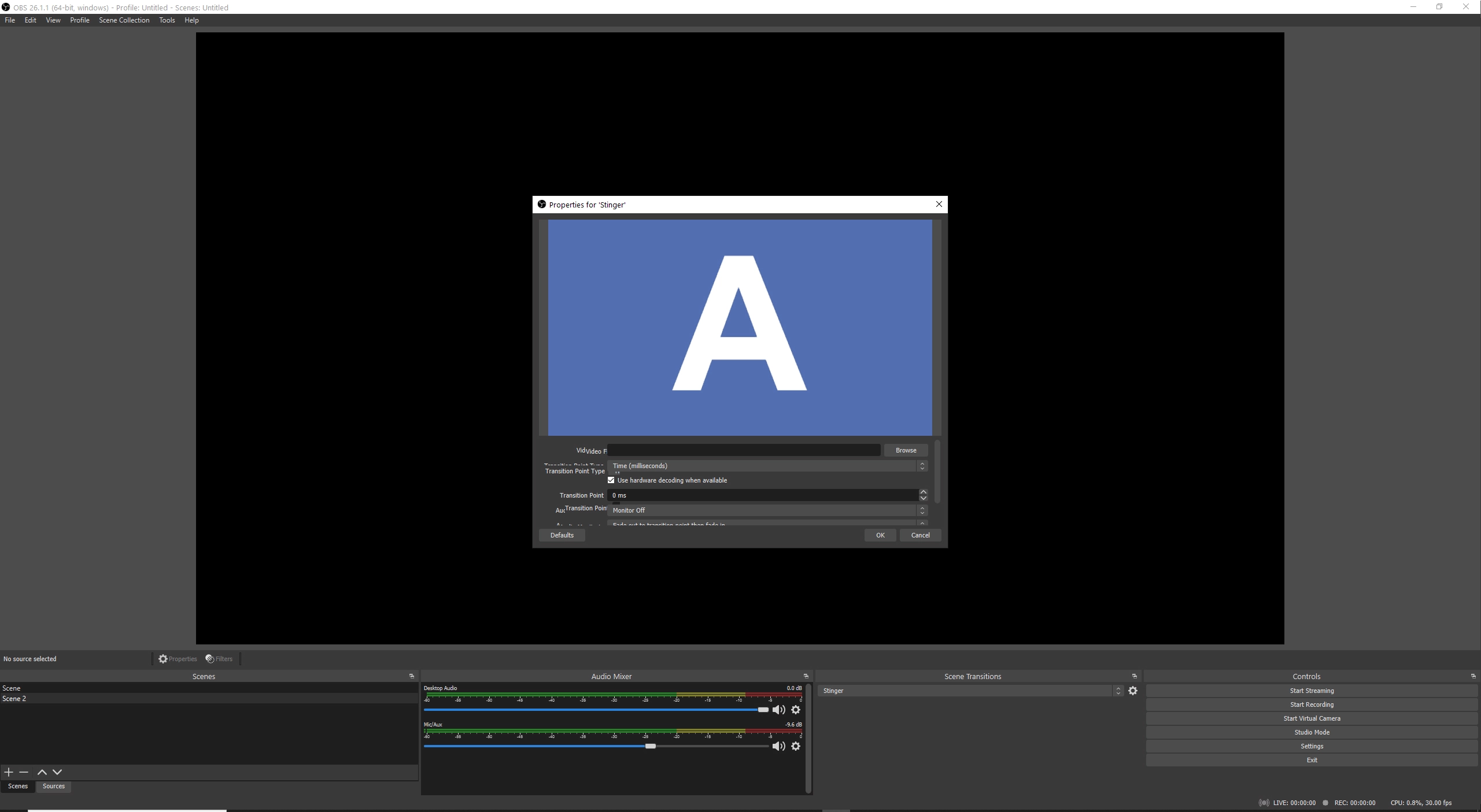Viewport: 1481px width, 812px height.
Task: Uncheck Use hardware decoding when available
Action: pos(611,480)
